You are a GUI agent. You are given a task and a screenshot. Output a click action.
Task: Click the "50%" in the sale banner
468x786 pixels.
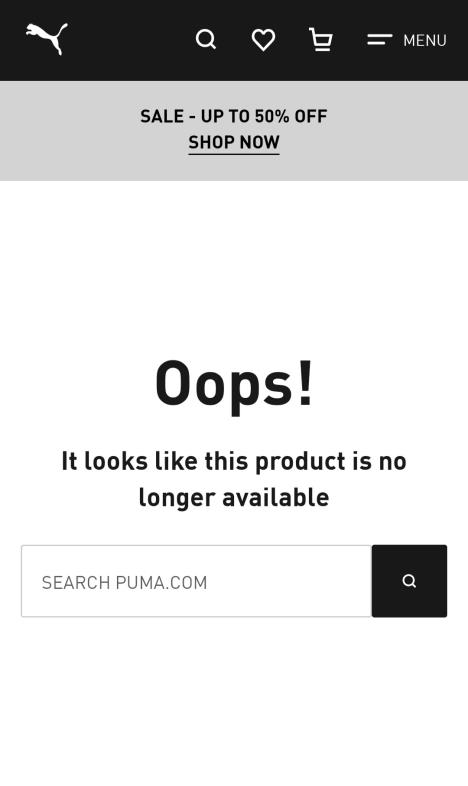pyautogui.click(x=272, y=116)
